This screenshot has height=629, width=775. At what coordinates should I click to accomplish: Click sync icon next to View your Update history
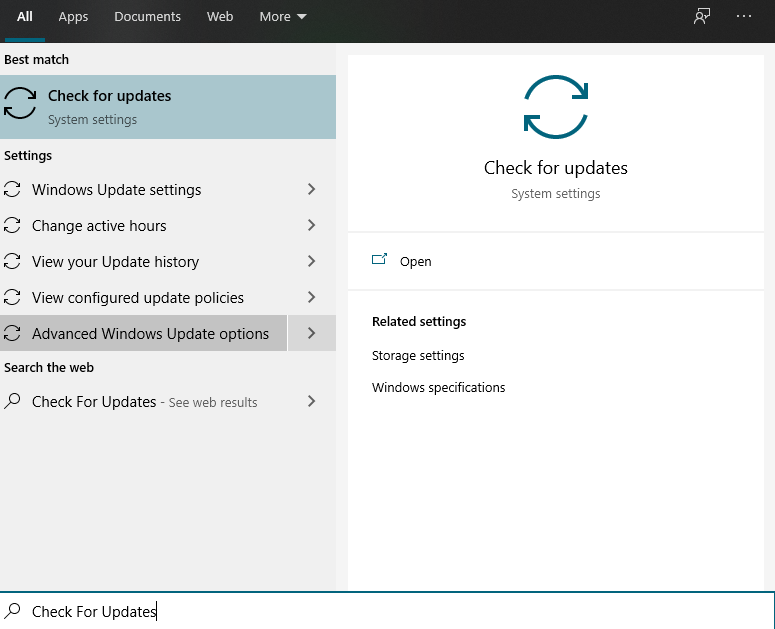(12, 261)
